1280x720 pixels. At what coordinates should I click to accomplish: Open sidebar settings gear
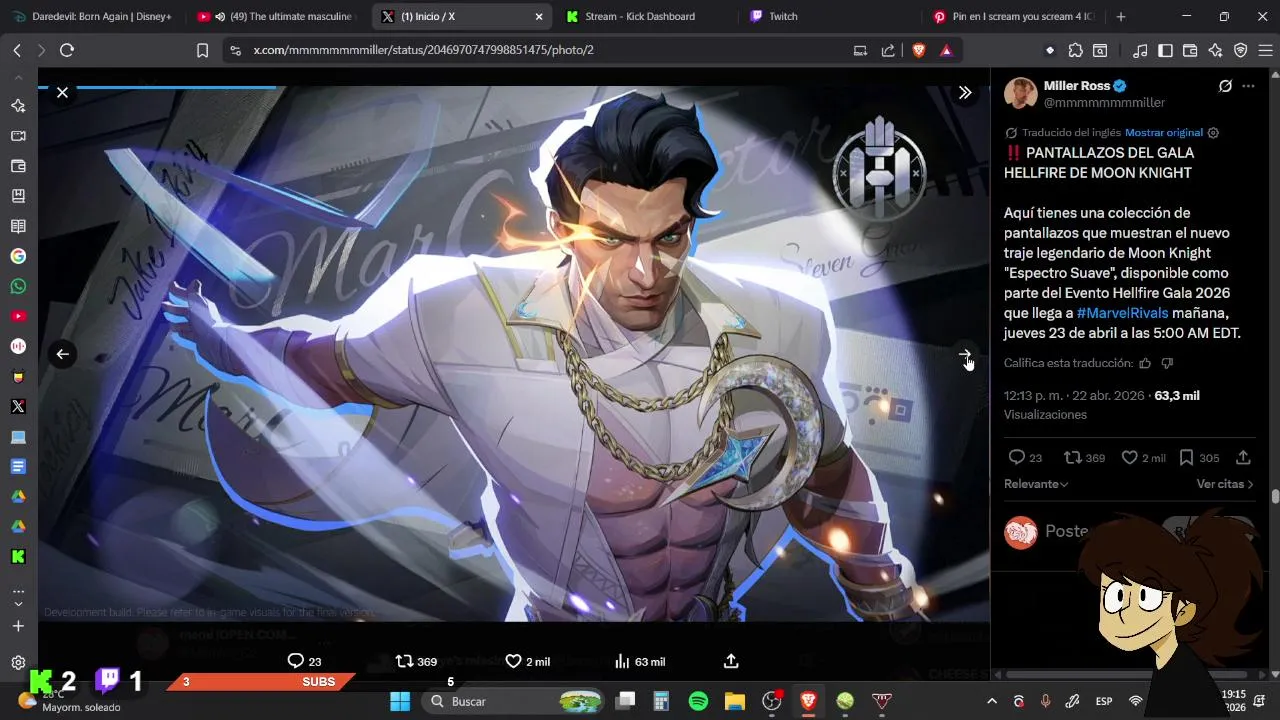coord(18,662)
